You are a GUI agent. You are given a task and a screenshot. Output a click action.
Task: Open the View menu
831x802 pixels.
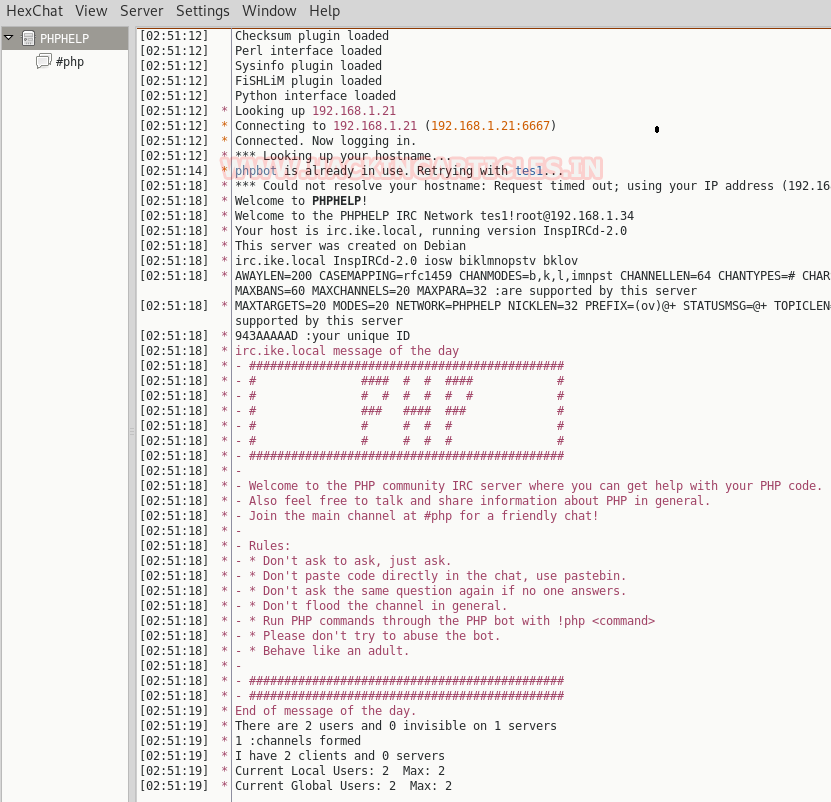91,11
